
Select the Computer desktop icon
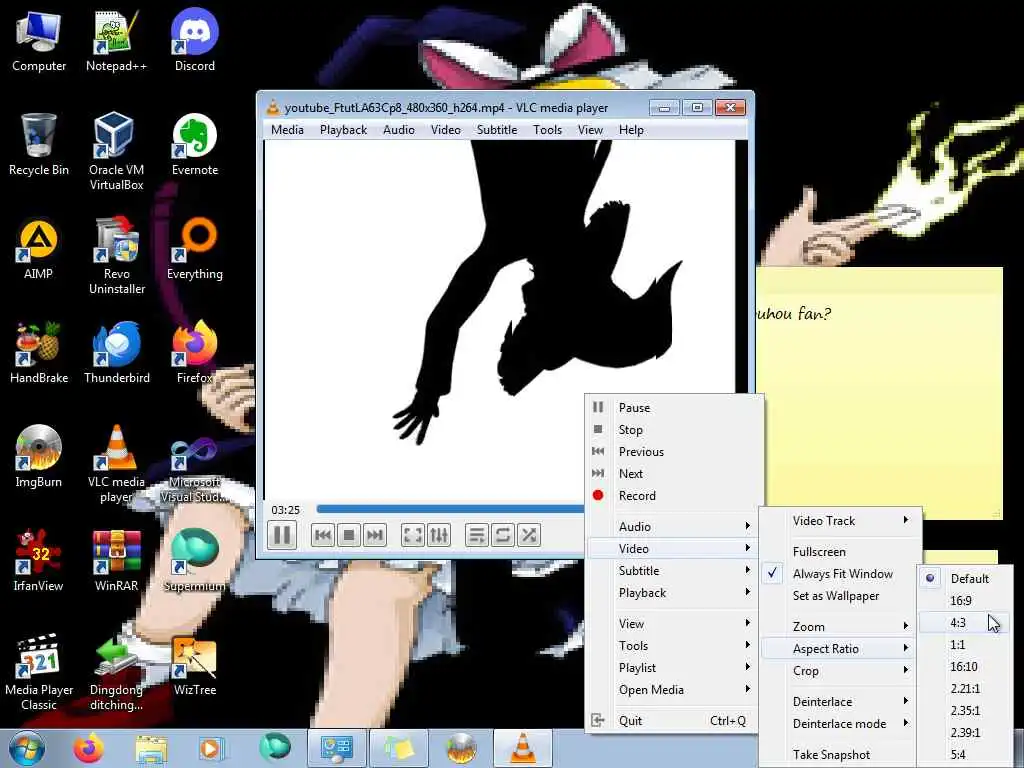pyautogui.click(x=39, y=40)
